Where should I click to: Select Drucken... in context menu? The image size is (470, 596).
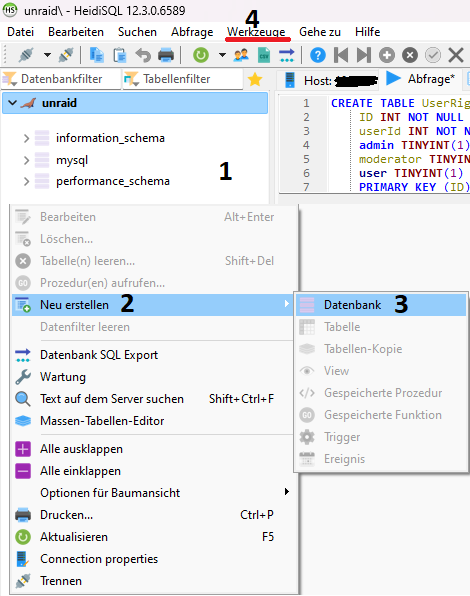point(152,515)
